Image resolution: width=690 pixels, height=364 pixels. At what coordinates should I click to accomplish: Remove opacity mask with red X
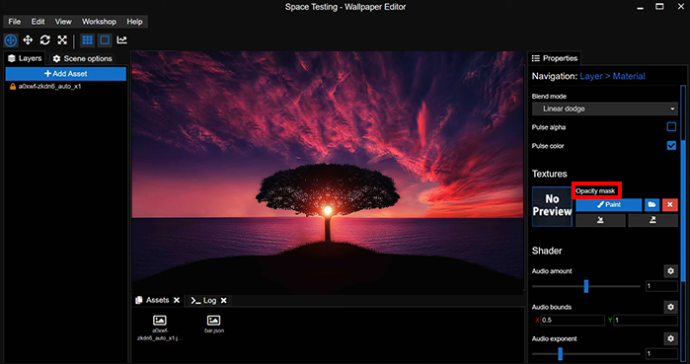(670, 205)
